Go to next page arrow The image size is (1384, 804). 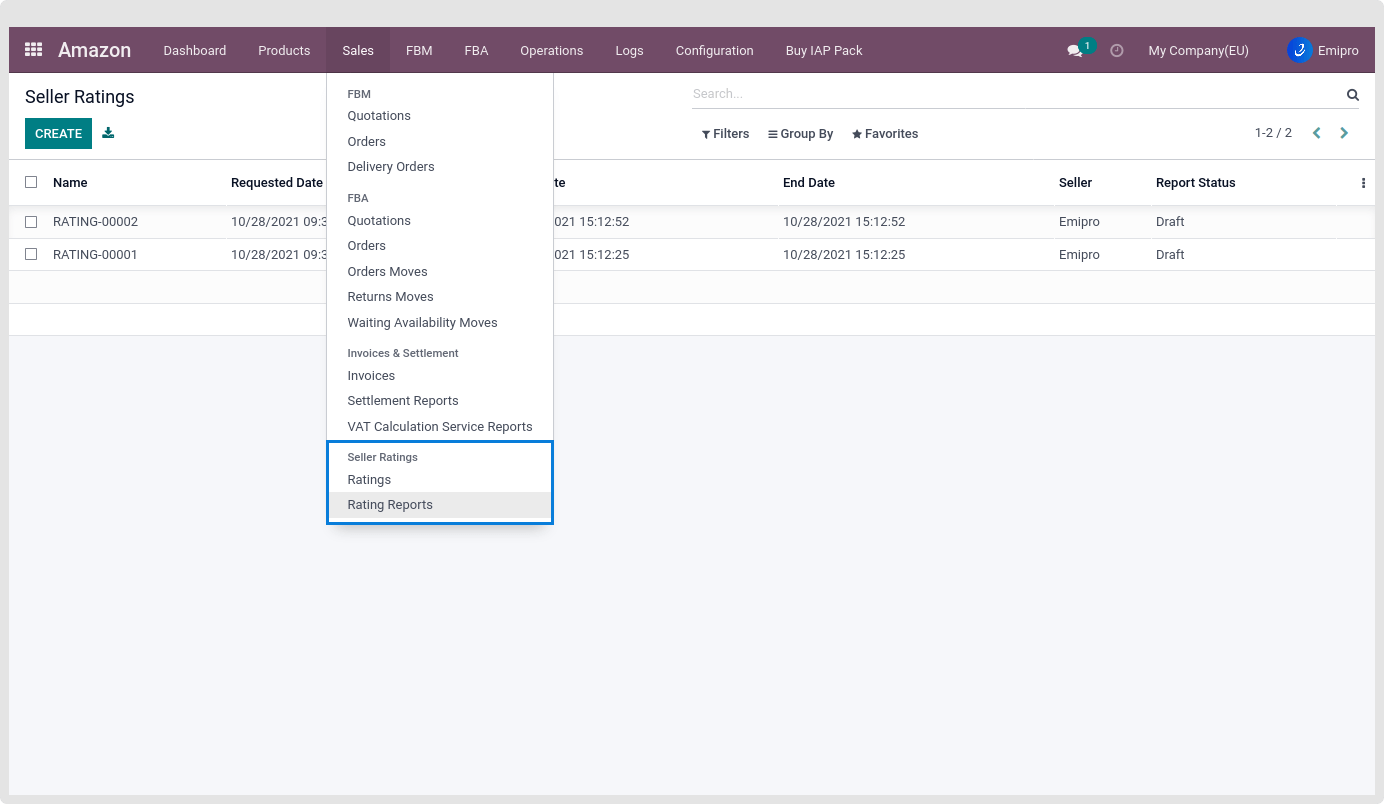pos(1344,133)
